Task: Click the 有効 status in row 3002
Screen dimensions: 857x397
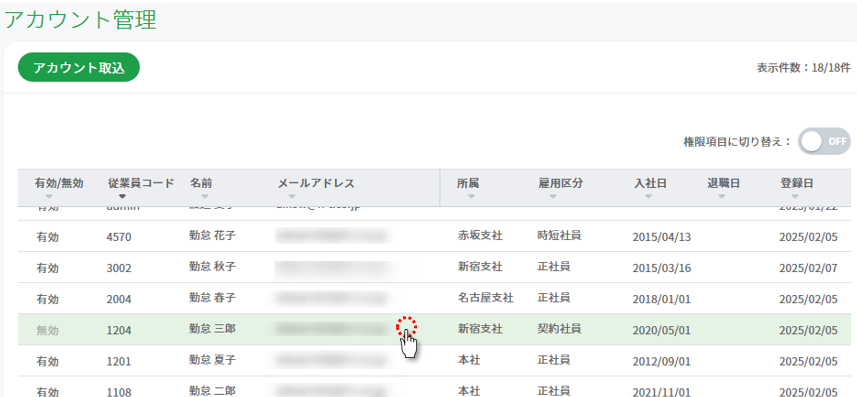Action: pyautogui.click(x=47, y=268)
